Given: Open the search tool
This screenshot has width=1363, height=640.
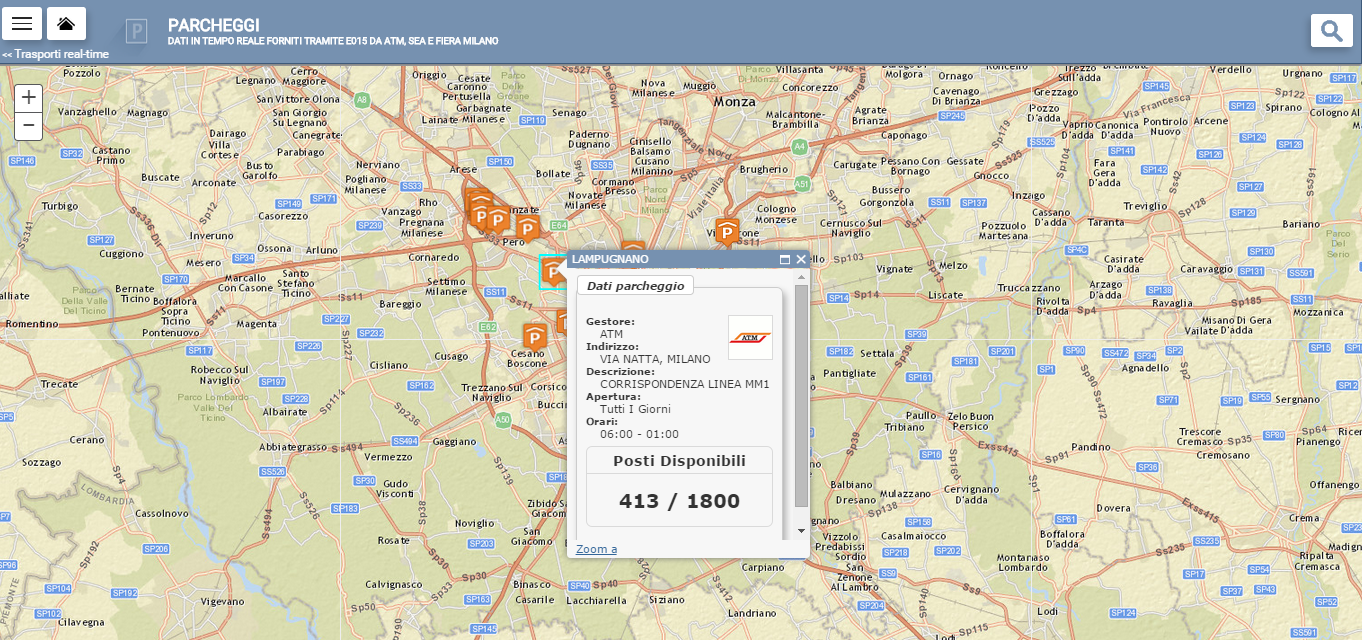Looking at the screenshot, I should click(1331, 31).
